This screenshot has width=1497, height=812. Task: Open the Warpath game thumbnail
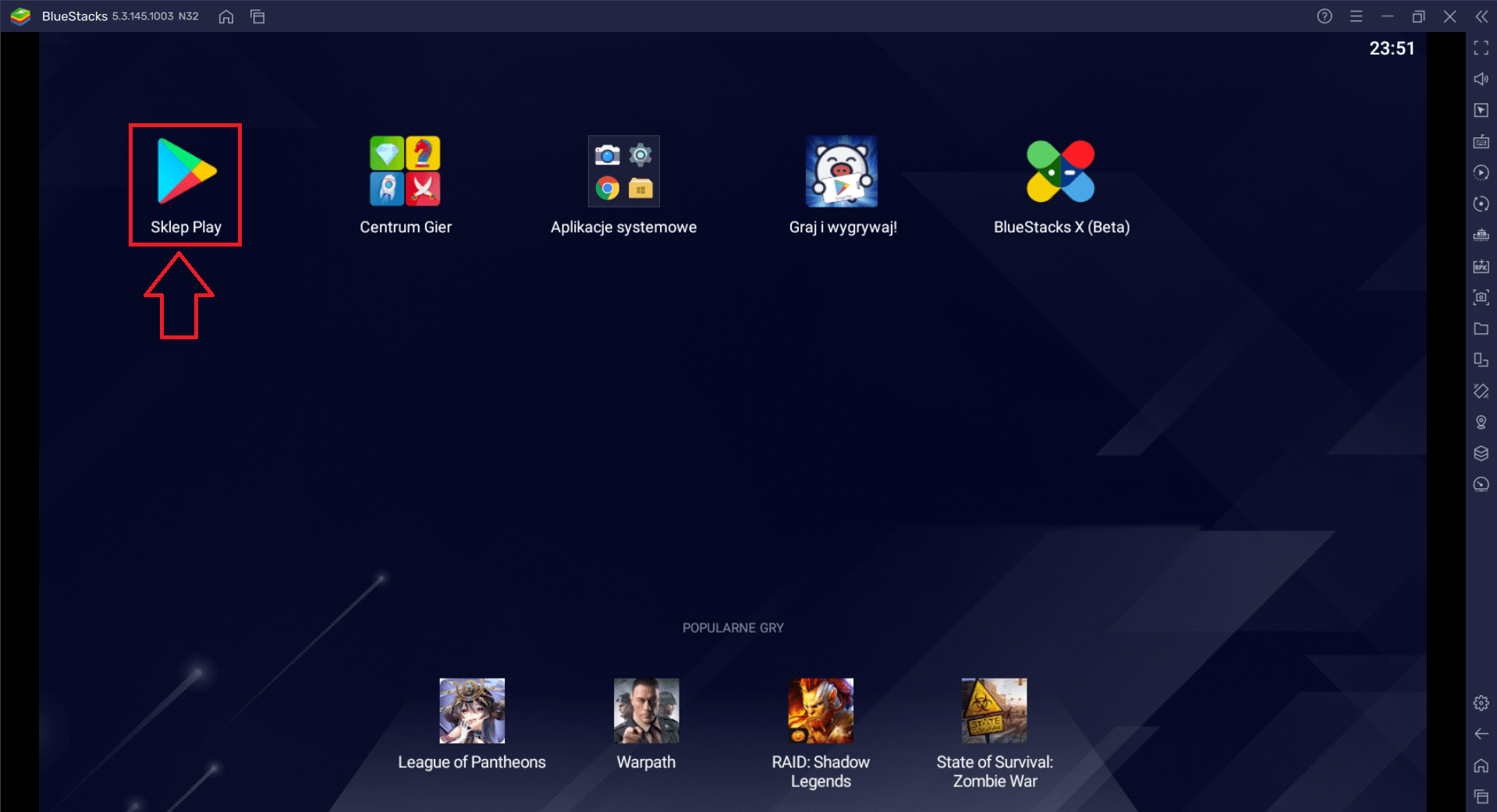point(646,711)
